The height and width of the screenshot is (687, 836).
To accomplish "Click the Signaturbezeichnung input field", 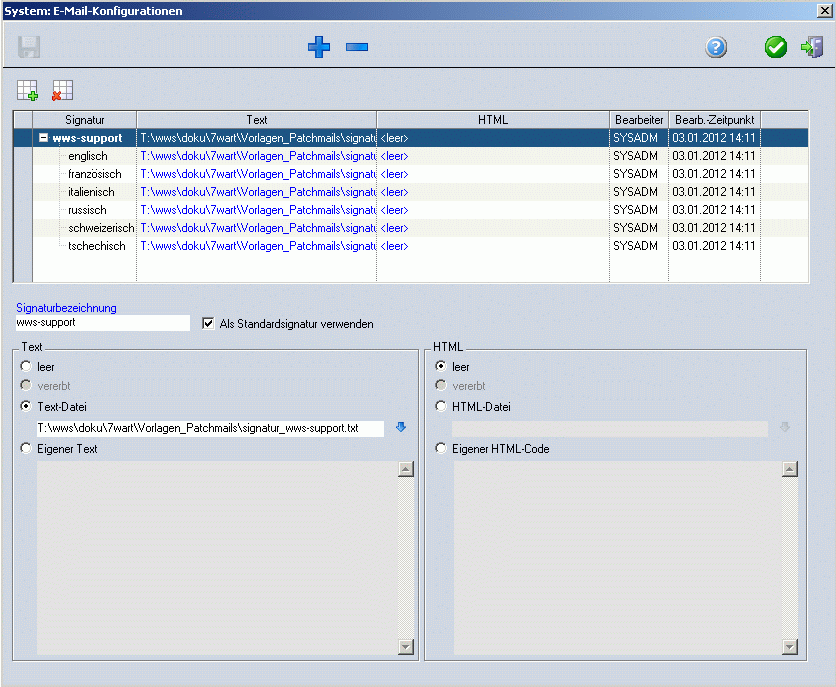I will (102, 323).
